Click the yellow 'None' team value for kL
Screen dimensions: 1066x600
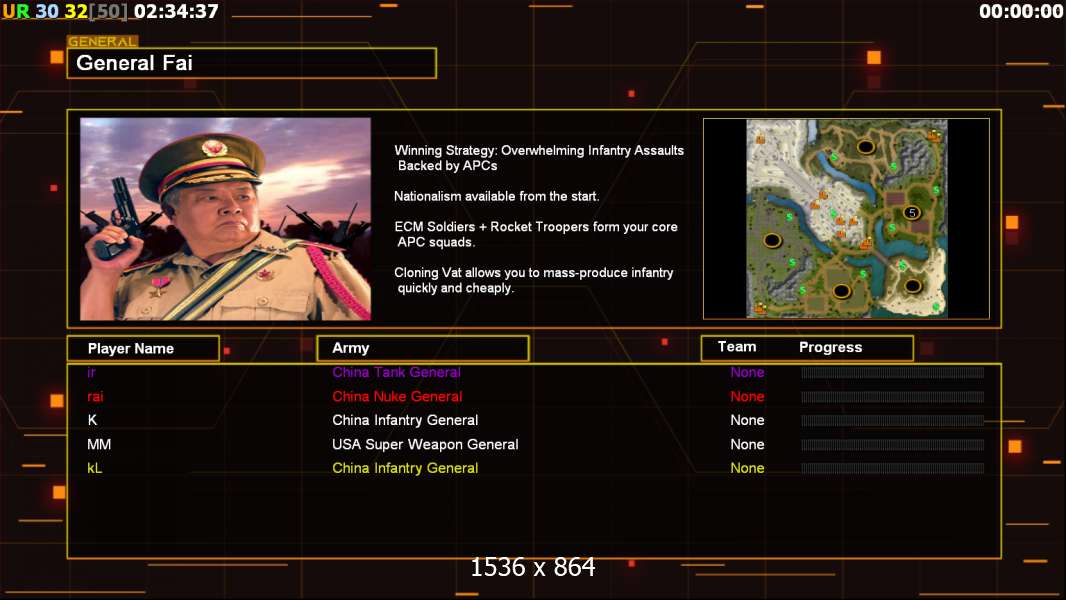tap(747, 468)
